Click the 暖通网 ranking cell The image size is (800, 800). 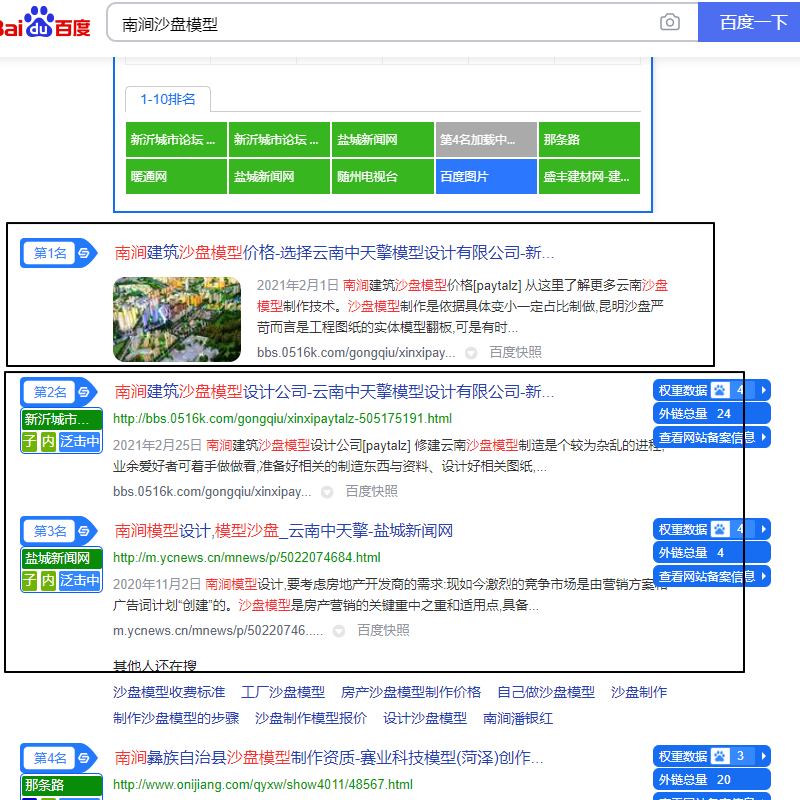(x=176, y=177)
